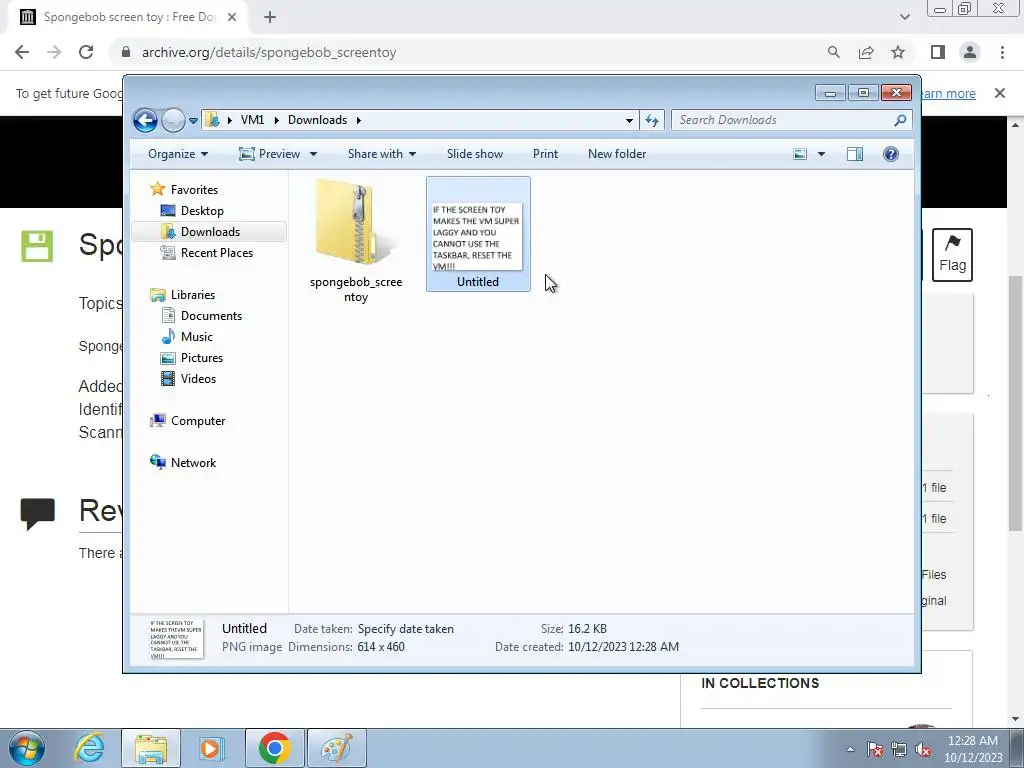Create a New folder

(x=617, y=154)
